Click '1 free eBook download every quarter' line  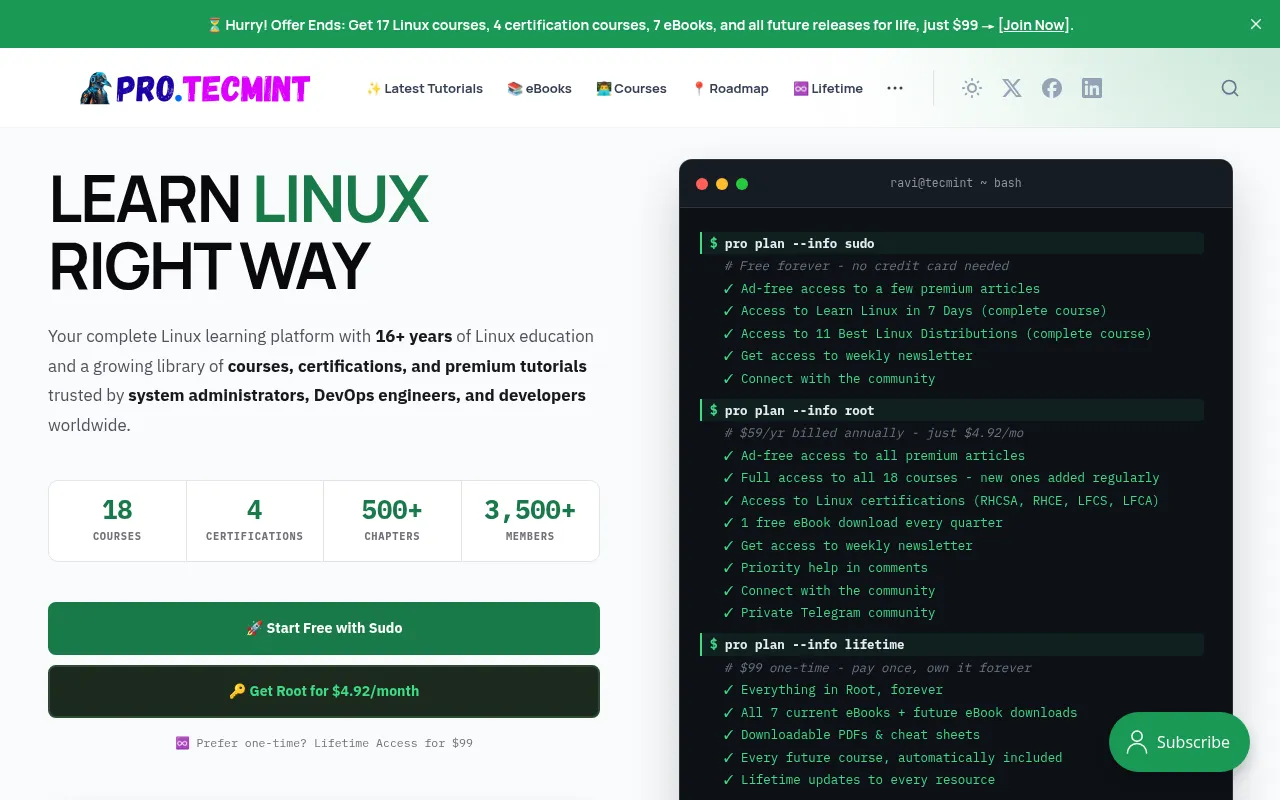coord(863,523)
